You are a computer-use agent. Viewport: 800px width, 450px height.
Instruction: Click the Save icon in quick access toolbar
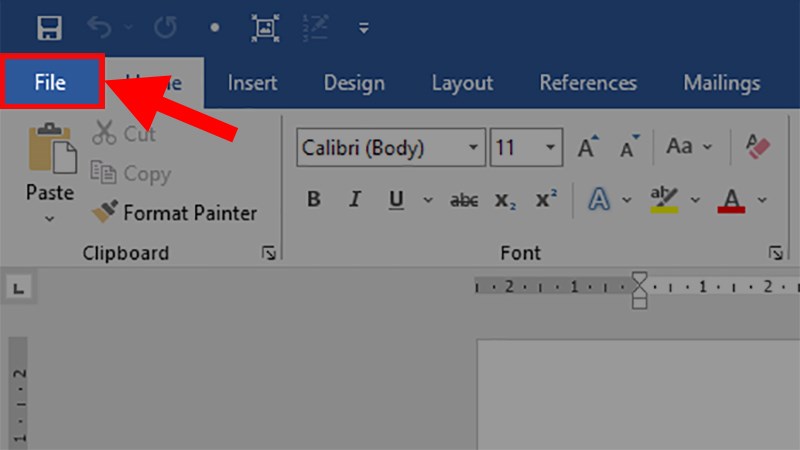(48, 27)
